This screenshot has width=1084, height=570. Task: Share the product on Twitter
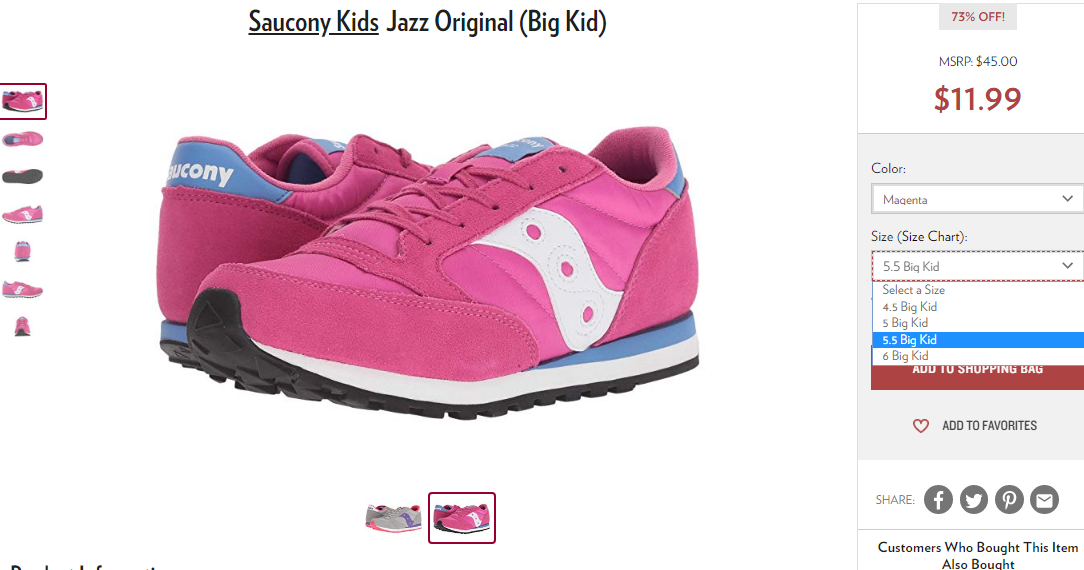point(973,499)
